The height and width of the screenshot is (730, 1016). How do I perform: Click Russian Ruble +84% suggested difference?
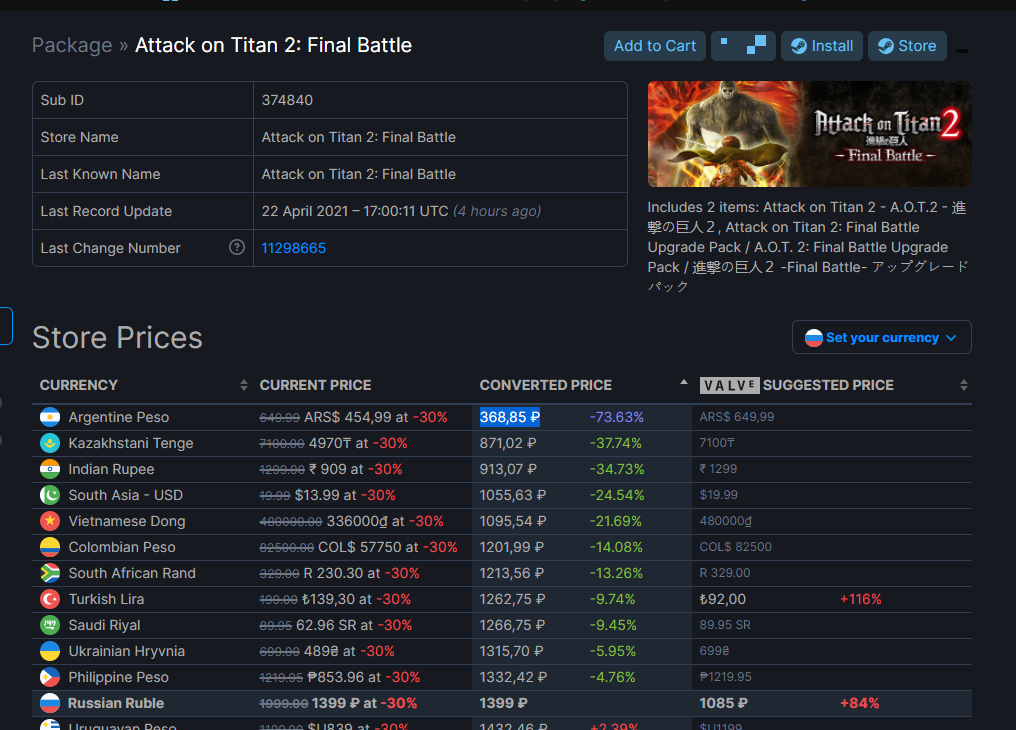(859, 703)
